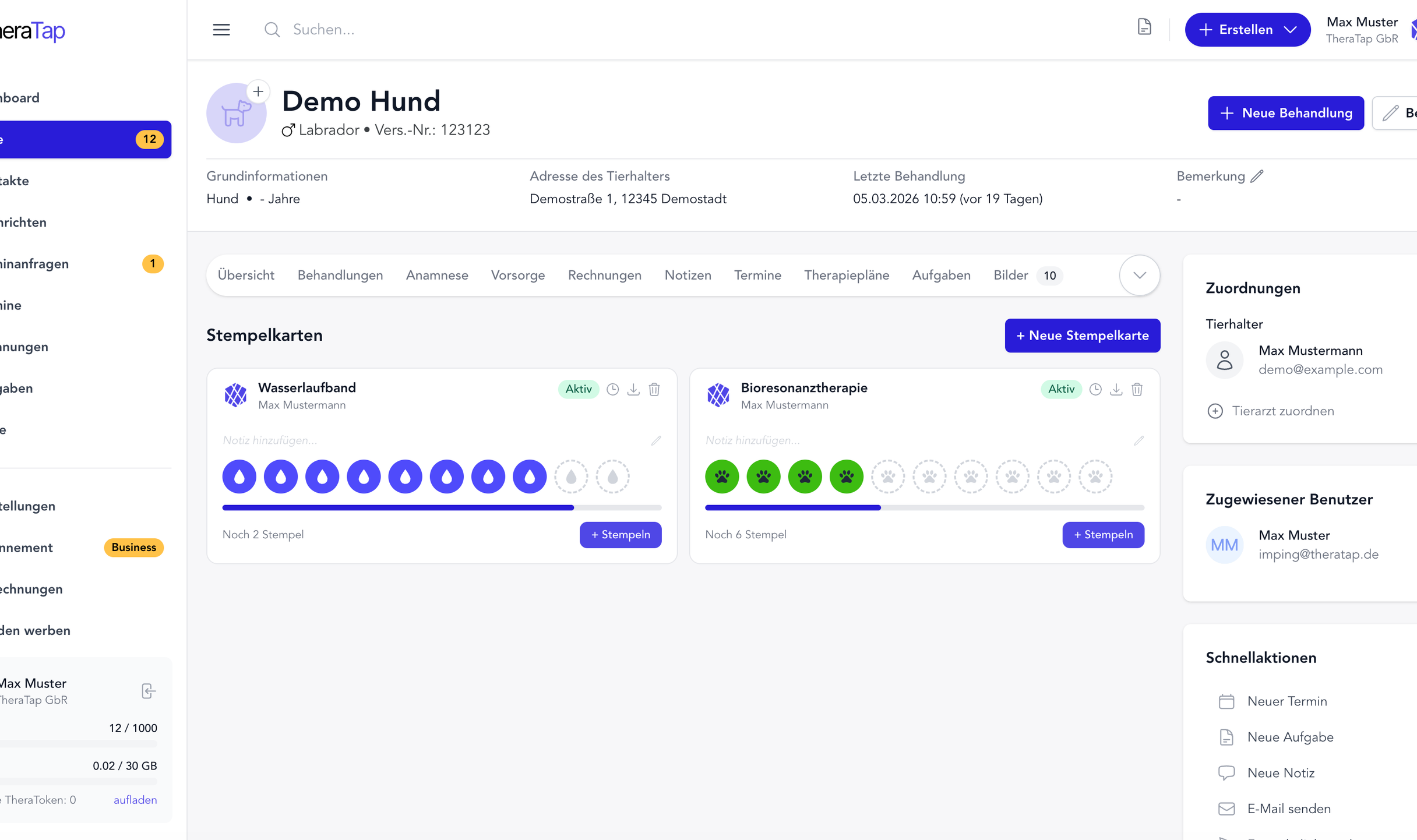The width and height of the screenshot is (1417, 840).
Task: Switch to the Behandlungen tab
Action: [x=340, y=275]
